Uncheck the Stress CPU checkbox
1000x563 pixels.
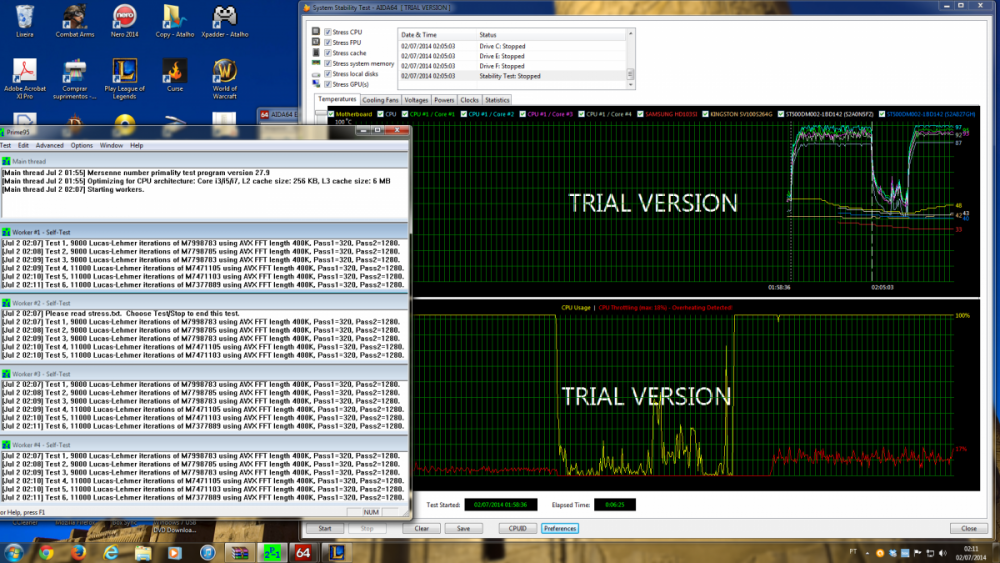click(328, 32)
